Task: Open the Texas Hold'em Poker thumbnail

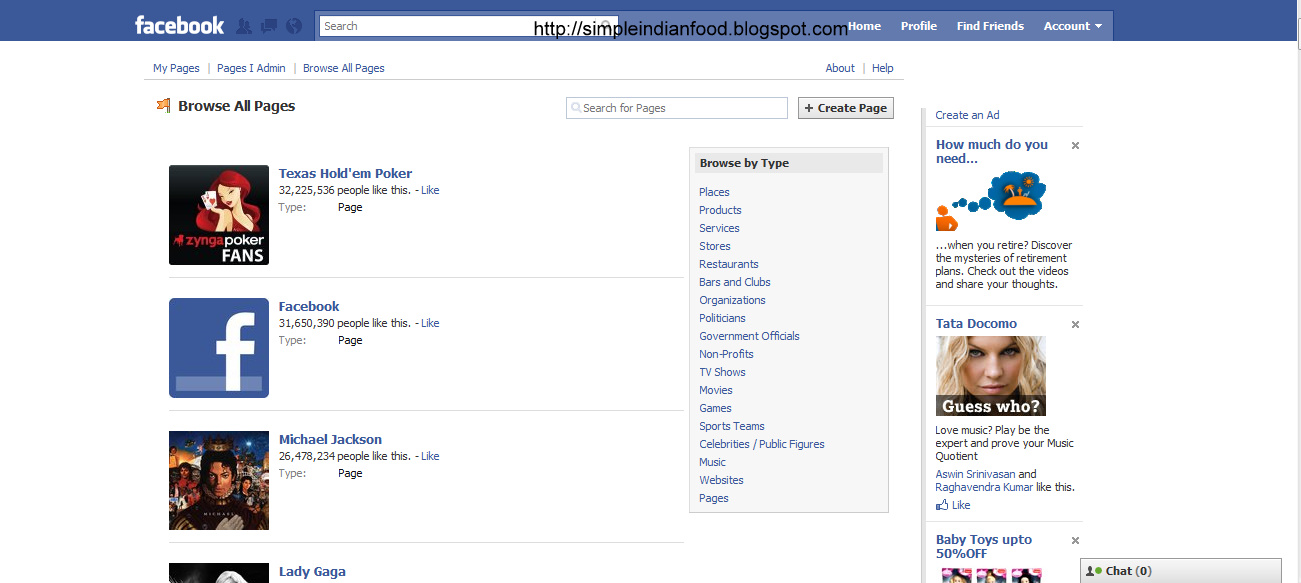Action: (219, 215)
